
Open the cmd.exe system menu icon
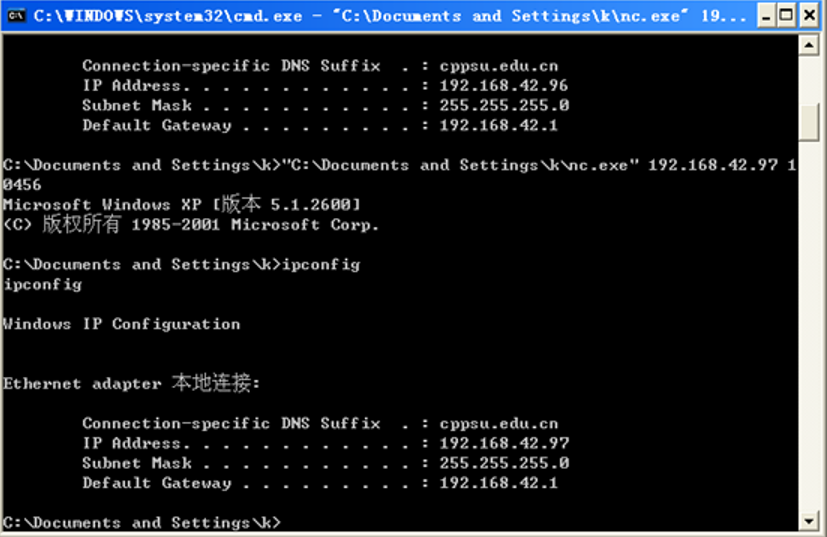pos(16,16)
